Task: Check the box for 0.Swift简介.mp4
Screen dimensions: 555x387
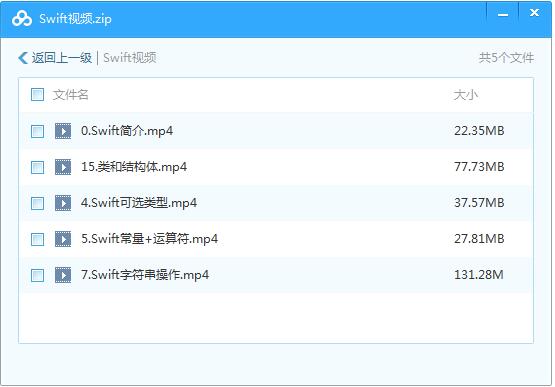Action: (x=38, y=131)
